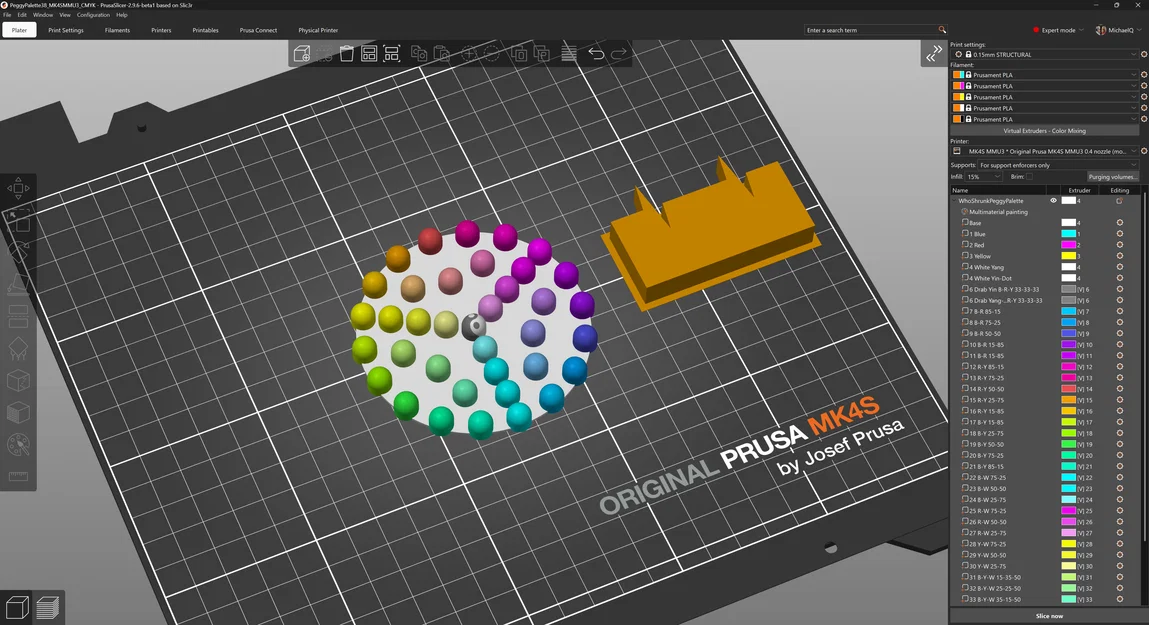Select the Rotate tool in left toolbar
This screenshot has width=1149, height=625.
point(18,252)
